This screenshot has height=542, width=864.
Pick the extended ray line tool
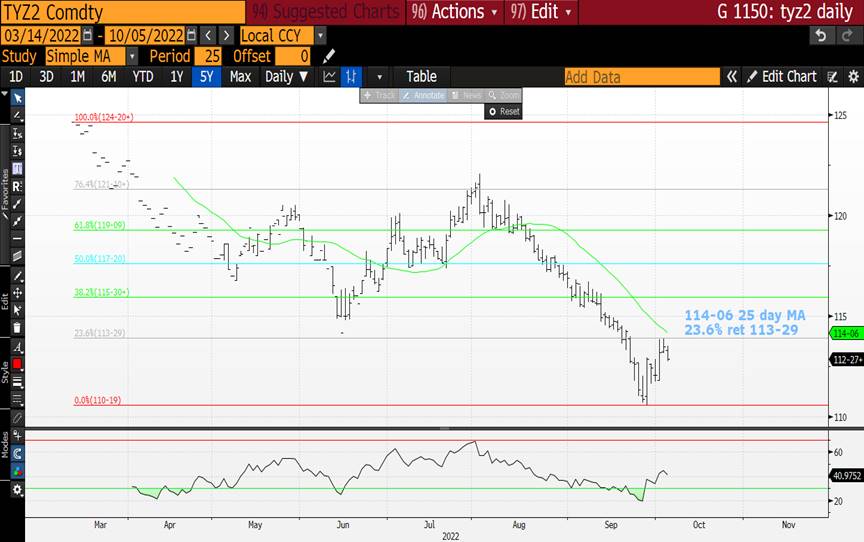point(18,221)
